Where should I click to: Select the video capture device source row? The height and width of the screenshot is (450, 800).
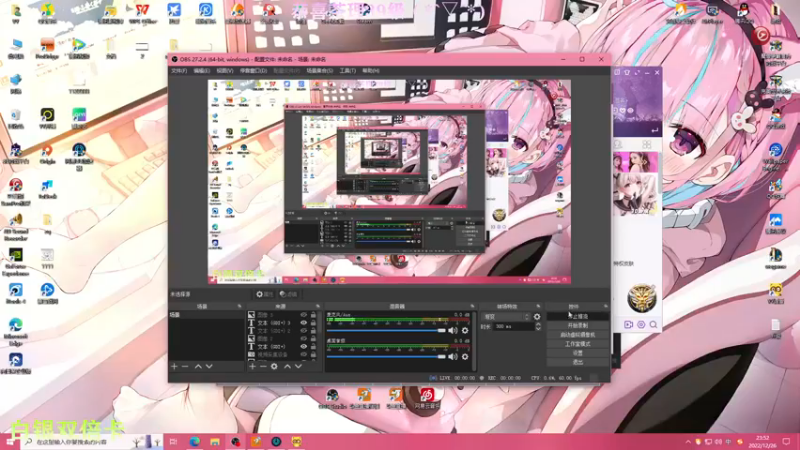pos(283,354)
